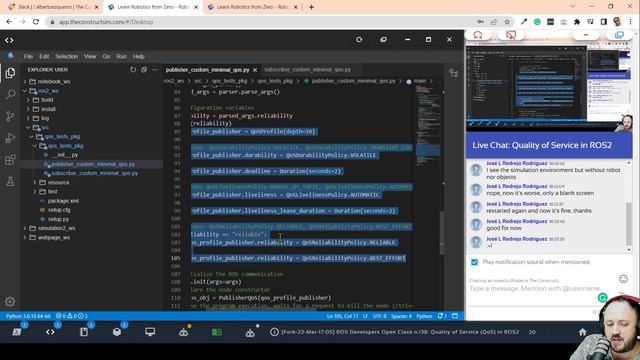Click Python interpreter version in status bar
The height and width of the screenshot is (360, 640).
tap(28, 316)
